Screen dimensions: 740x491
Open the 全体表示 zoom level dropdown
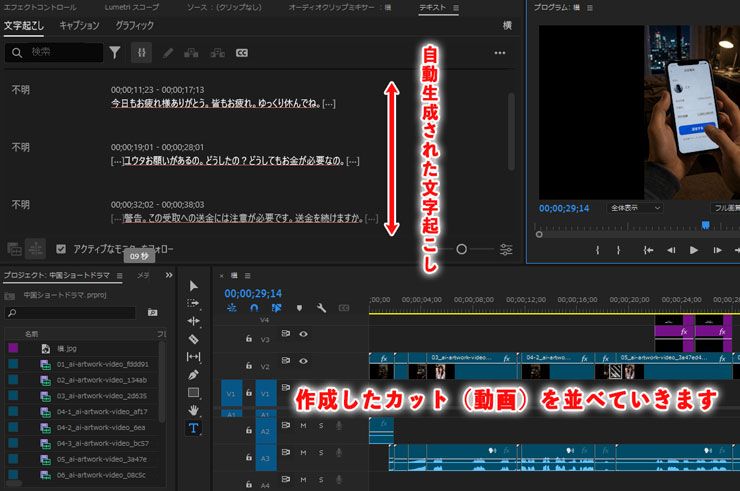click(x=634, y=208)
